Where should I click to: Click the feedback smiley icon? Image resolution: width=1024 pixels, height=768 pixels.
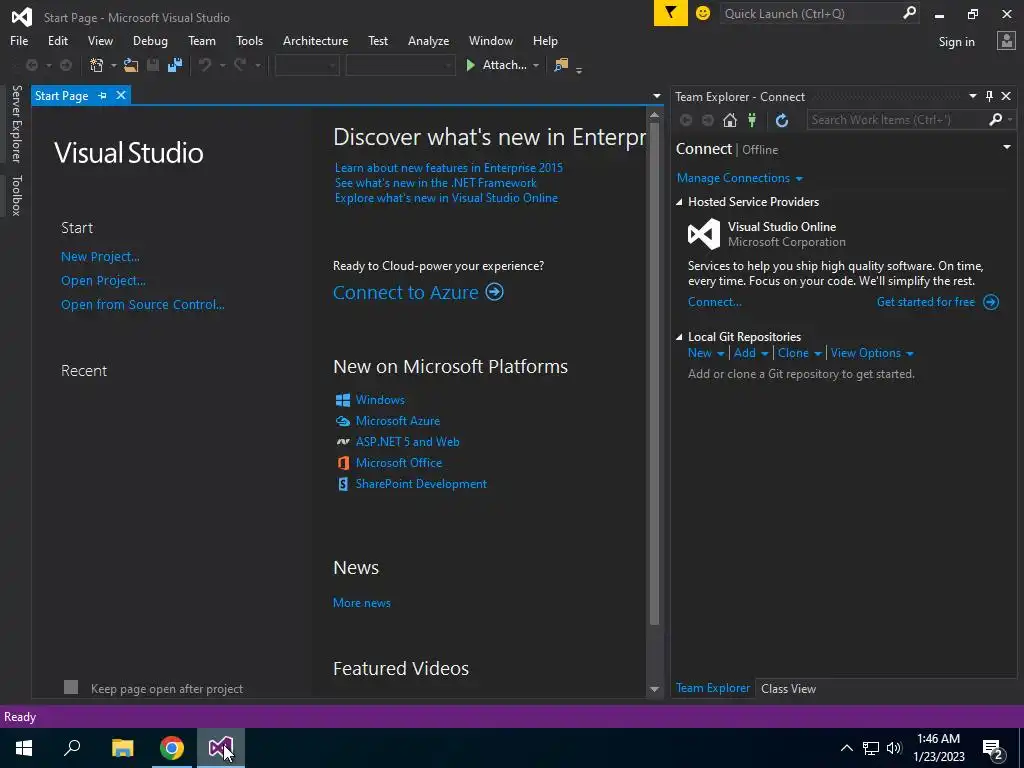tap(703, 13)
